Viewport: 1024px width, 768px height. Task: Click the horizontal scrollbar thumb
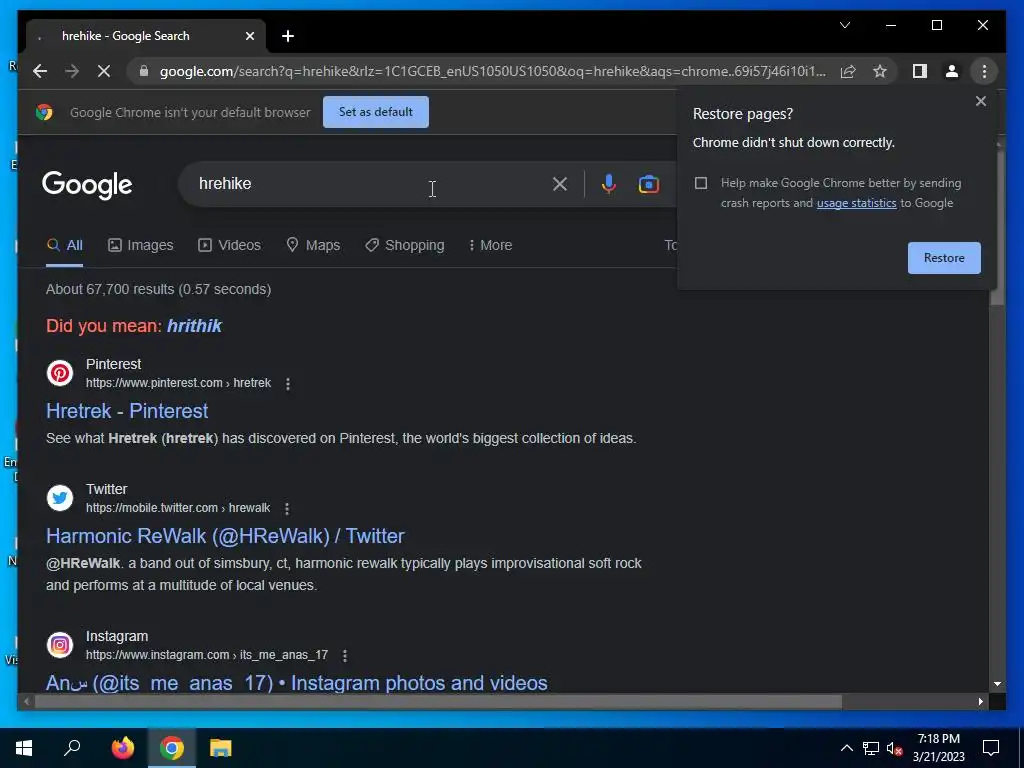click(438, 702)
